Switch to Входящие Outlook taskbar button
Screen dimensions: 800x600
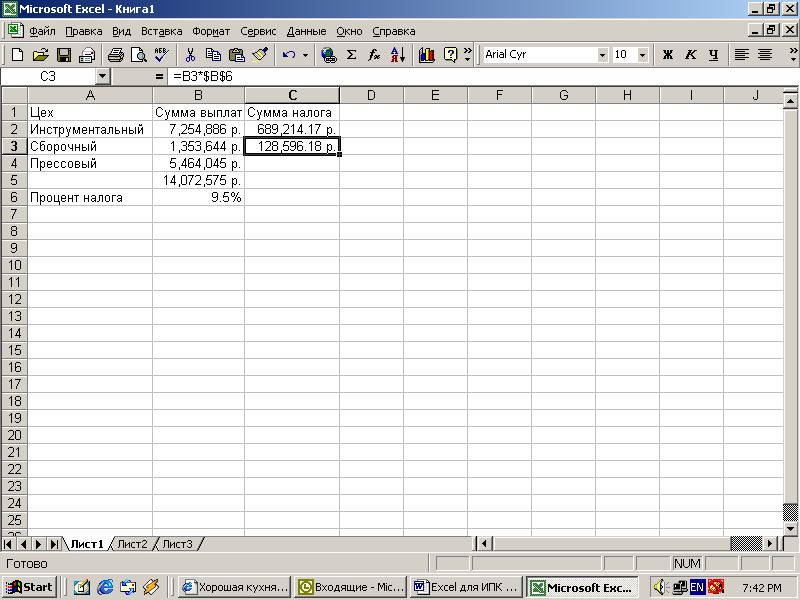click(351, 587)
